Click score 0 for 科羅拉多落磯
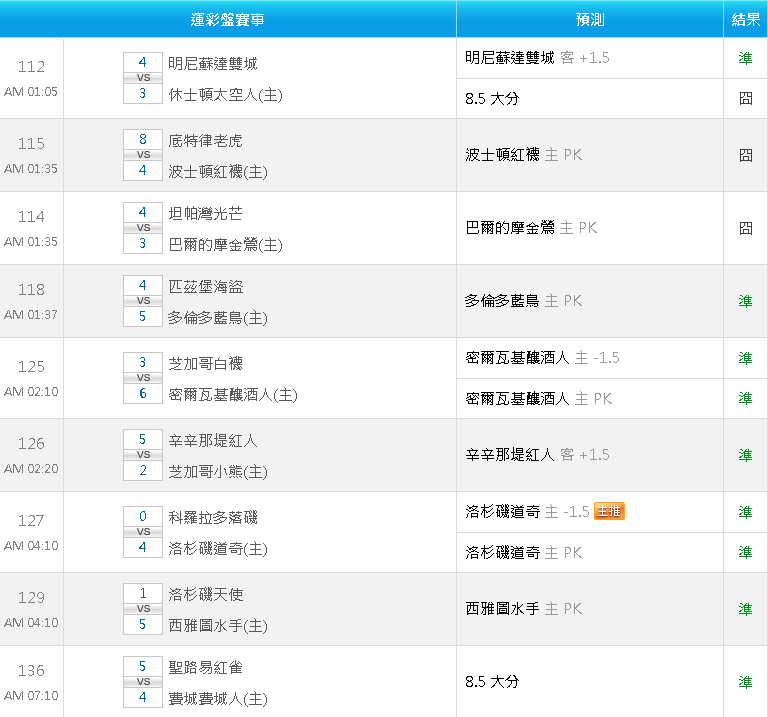The width and height of the screenshot is (768, 717). [143, 516]
